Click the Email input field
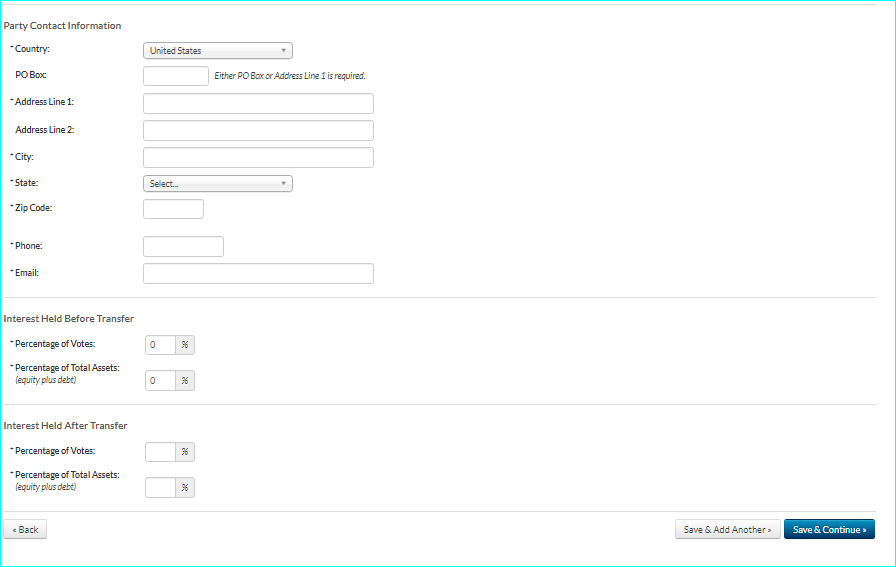This screenshot has height=567, width=896. tap(258, 273)
